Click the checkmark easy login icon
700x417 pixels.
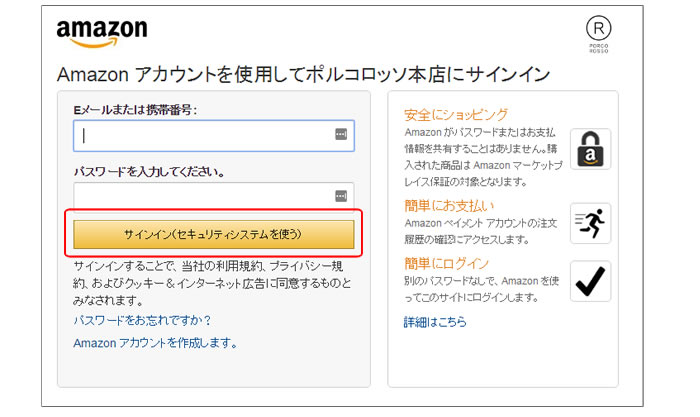(590, 281)
